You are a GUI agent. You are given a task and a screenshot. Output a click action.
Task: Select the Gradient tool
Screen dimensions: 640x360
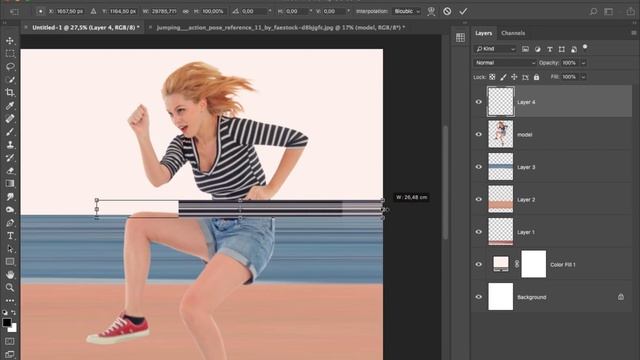[10, 184]
